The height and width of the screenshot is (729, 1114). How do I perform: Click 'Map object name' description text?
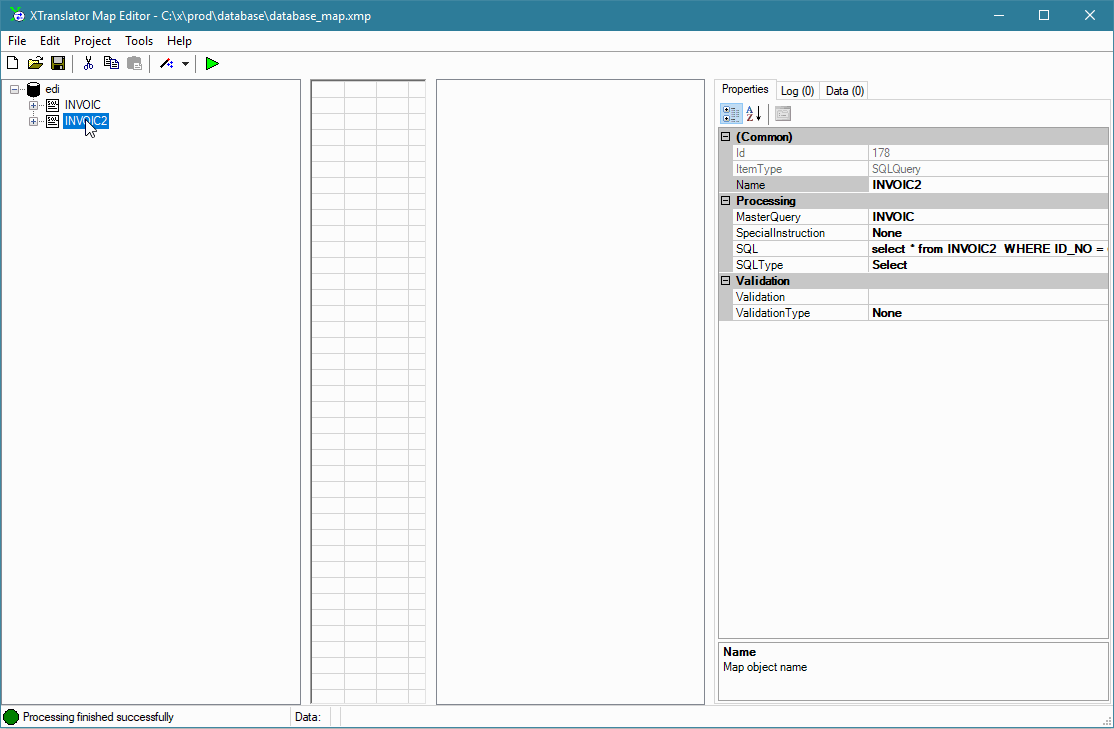coord(764,667)
